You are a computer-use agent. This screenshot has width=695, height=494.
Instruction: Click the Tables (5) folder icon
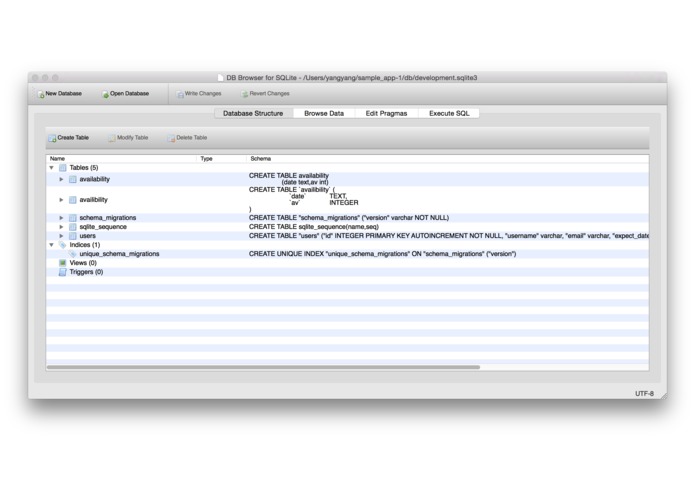pyautogui.click(x=62, y=167)
